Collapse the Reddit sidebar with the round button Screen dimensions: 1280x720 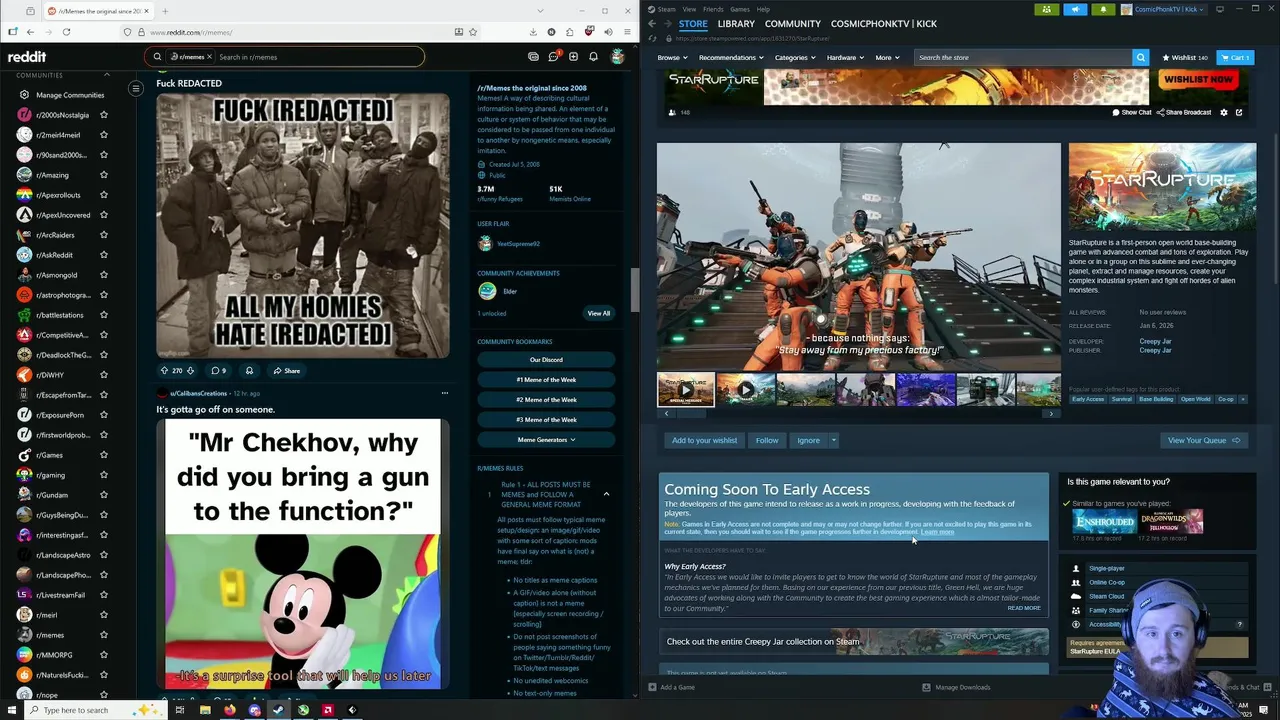[136, 89]
